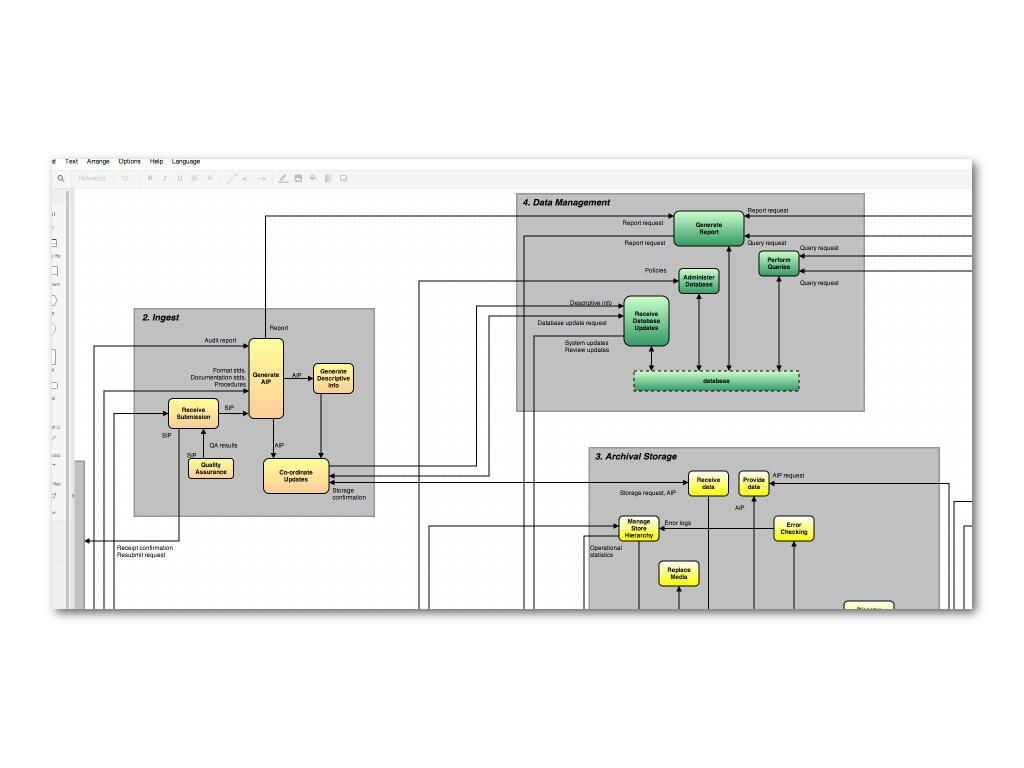Choose the line start arrow icon
This screenshot has width=1024, height=768.
(246, 178)
